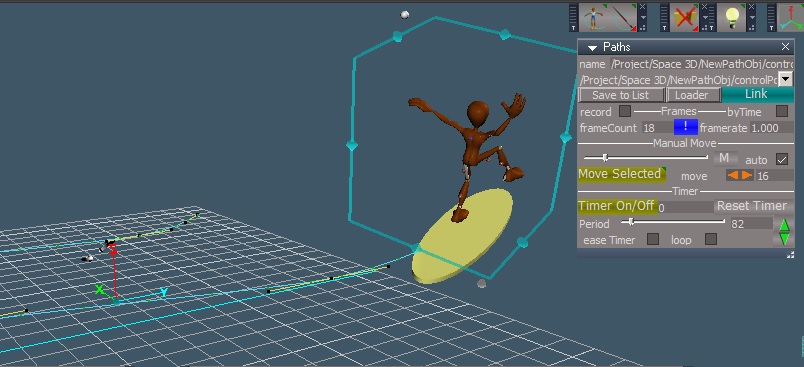The height and width of the screenshot is (367, 804).
Task: Click the orange left arrow beside move
Action: pos(733,176)
